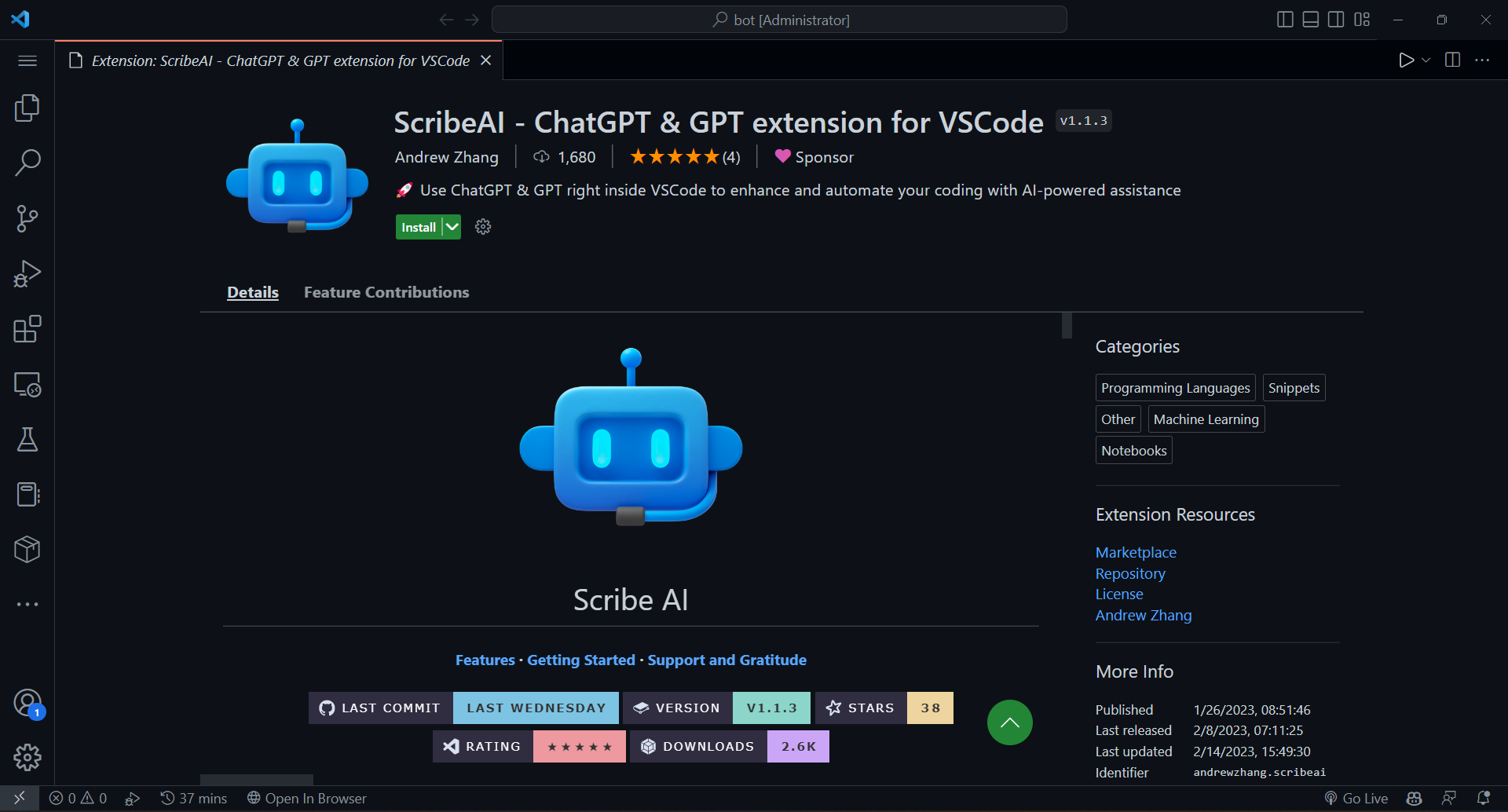Close the ScribeAI extension tab
1508x812 pixels.
point(486,60)
